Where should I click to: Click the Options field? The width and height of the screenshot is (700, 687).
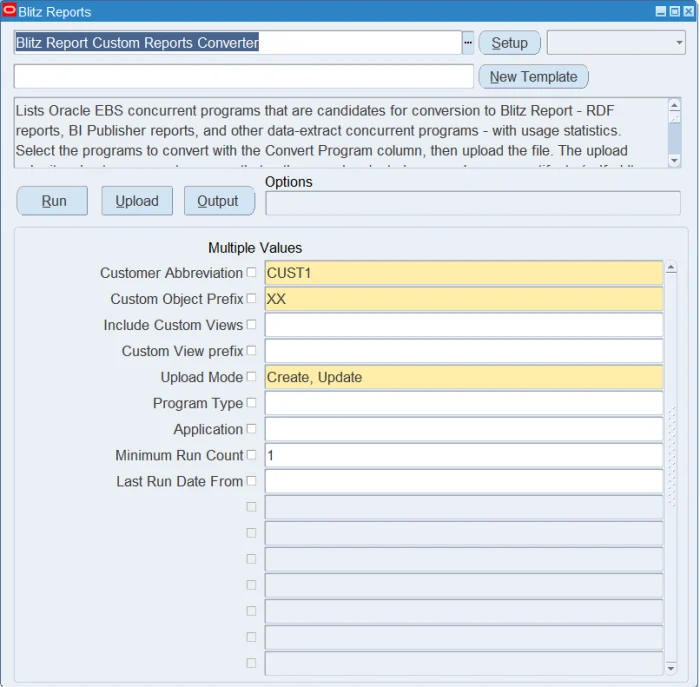pyautogui.click(x=473, y=203)
